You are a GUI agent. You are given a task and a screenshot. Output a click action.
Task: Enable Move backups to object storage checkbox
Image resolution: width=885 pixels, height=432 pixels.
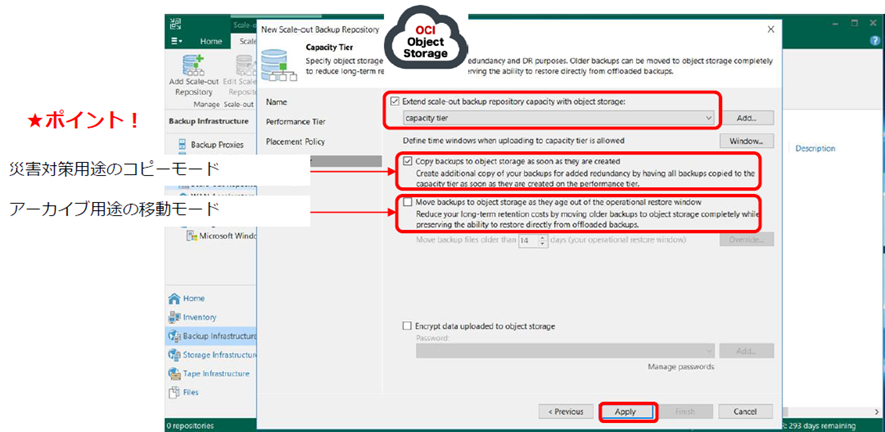[x=408, y=202]
